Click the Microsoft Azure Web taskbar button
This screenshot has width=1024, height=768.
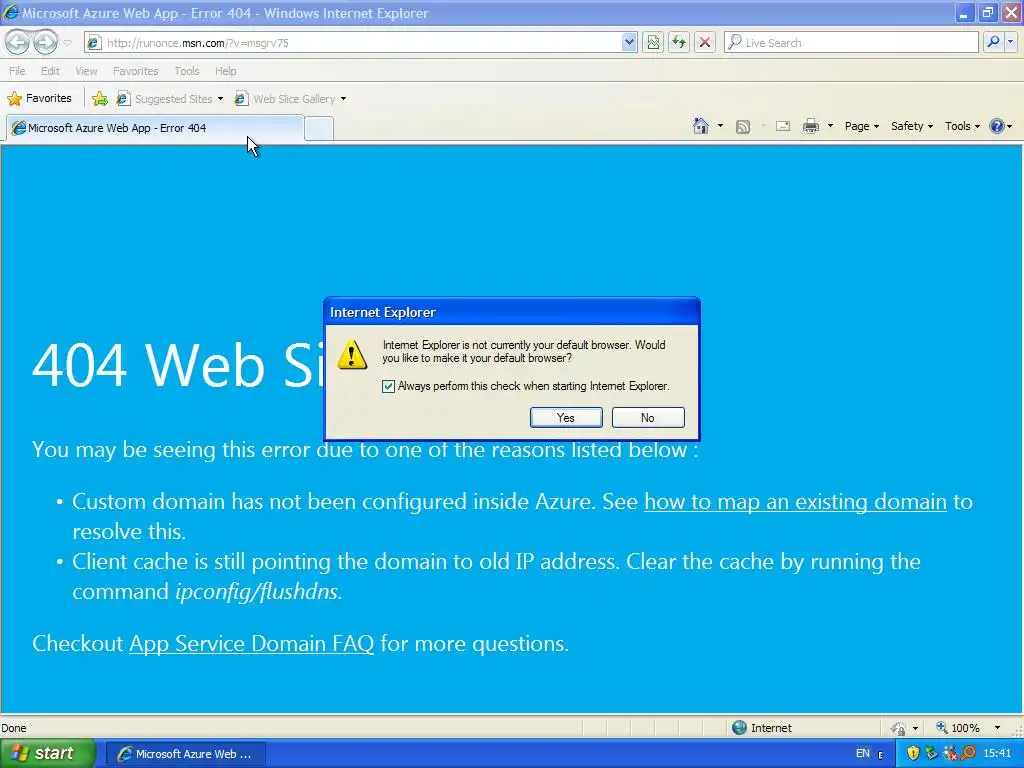(185, 754)
